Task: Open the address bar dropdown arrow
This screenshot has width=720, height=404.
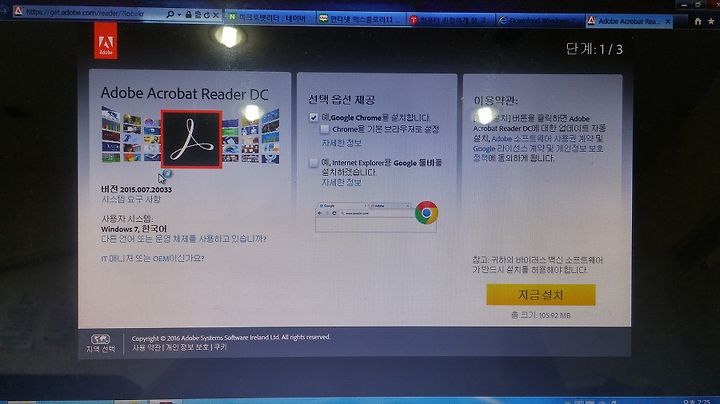Action: click(x=179, y=15)
